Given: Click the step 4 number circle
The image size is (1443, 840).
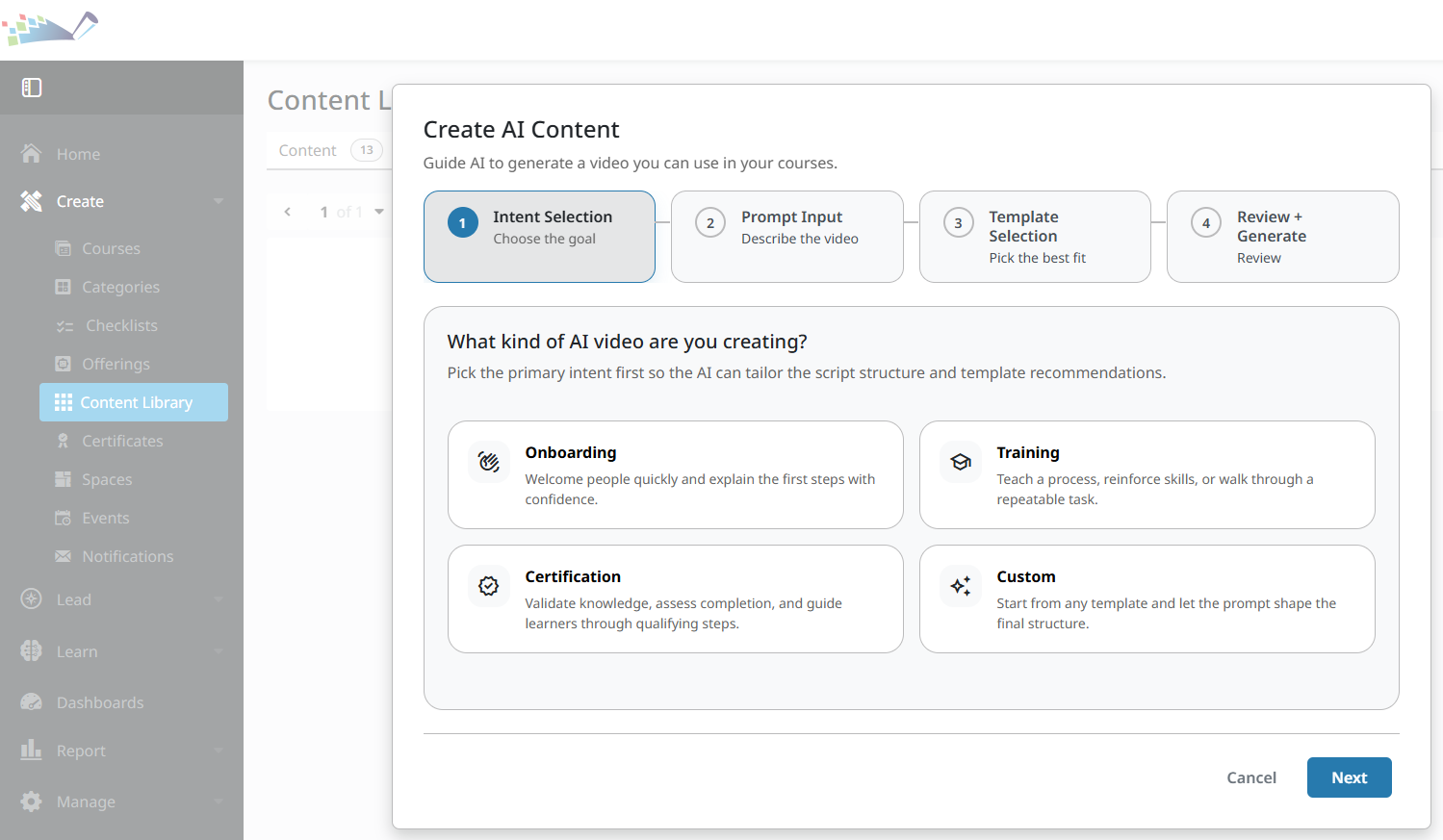Looking at the screenshot, I should click(1206, 223).
